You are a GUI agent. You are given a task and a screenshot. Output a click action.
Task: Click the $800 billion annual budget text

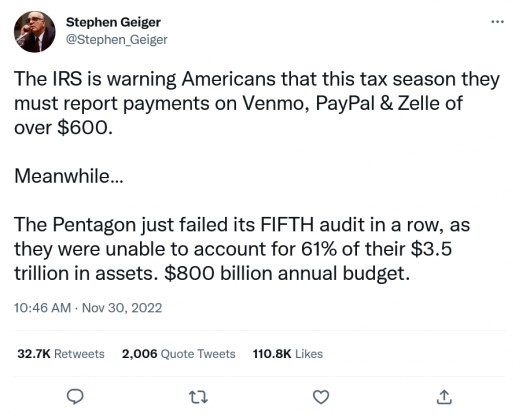[287, 273]
